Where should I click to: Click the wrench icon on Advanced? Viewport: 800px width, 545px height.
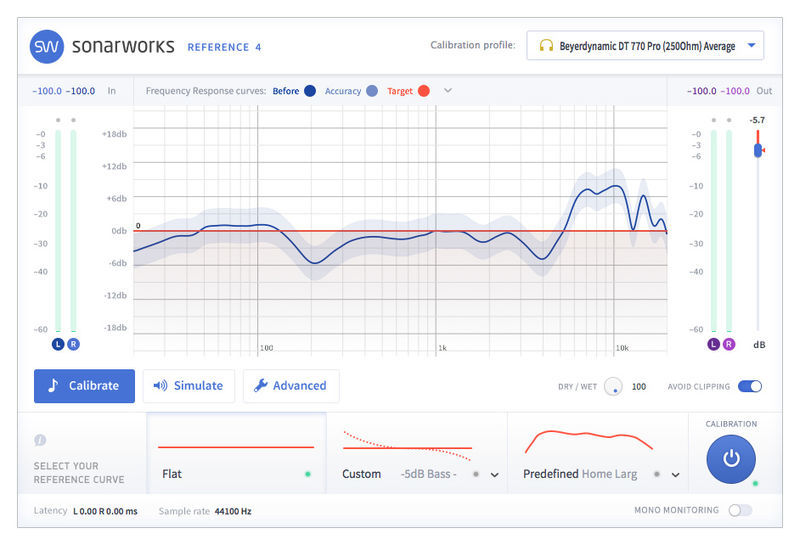coord(261,385)
